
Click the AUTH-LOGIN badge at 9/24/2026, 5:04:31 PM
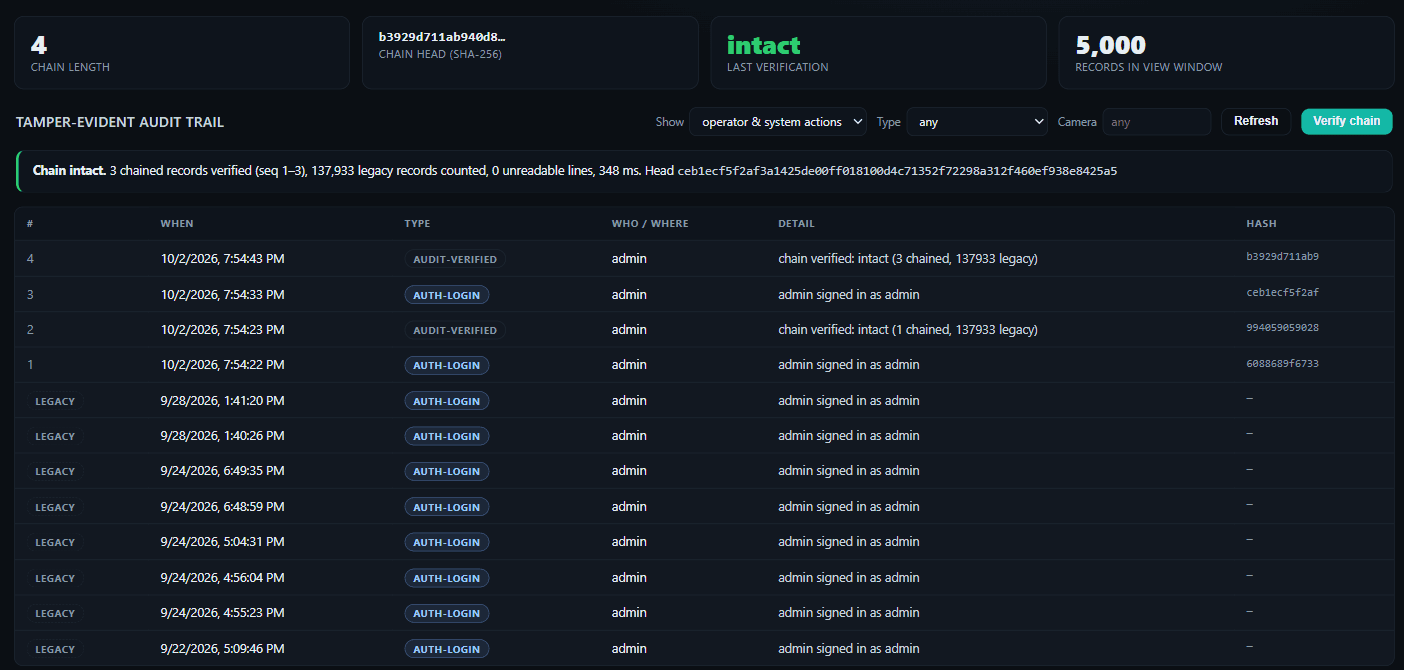click(x=447, y=542)
